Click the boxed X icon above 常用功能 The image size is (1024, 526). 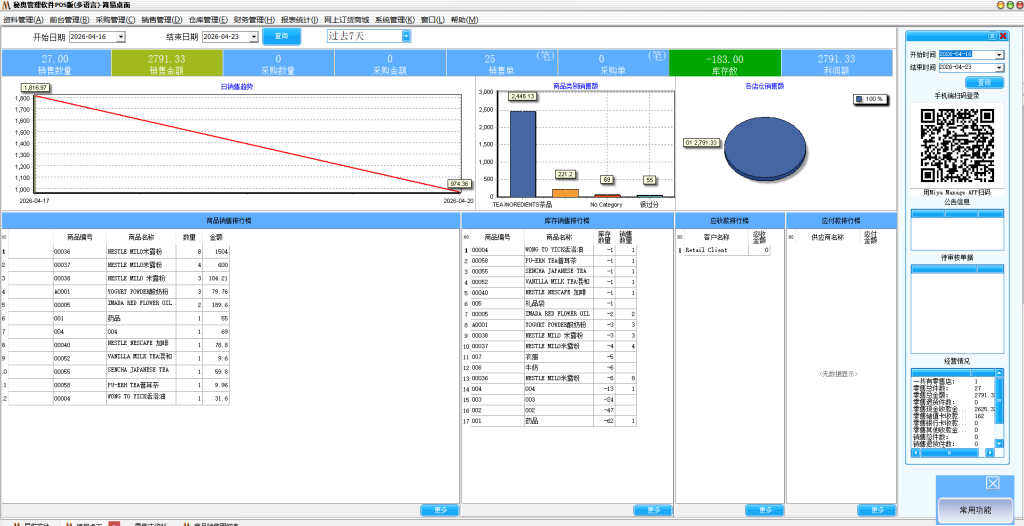pos(992,483)
